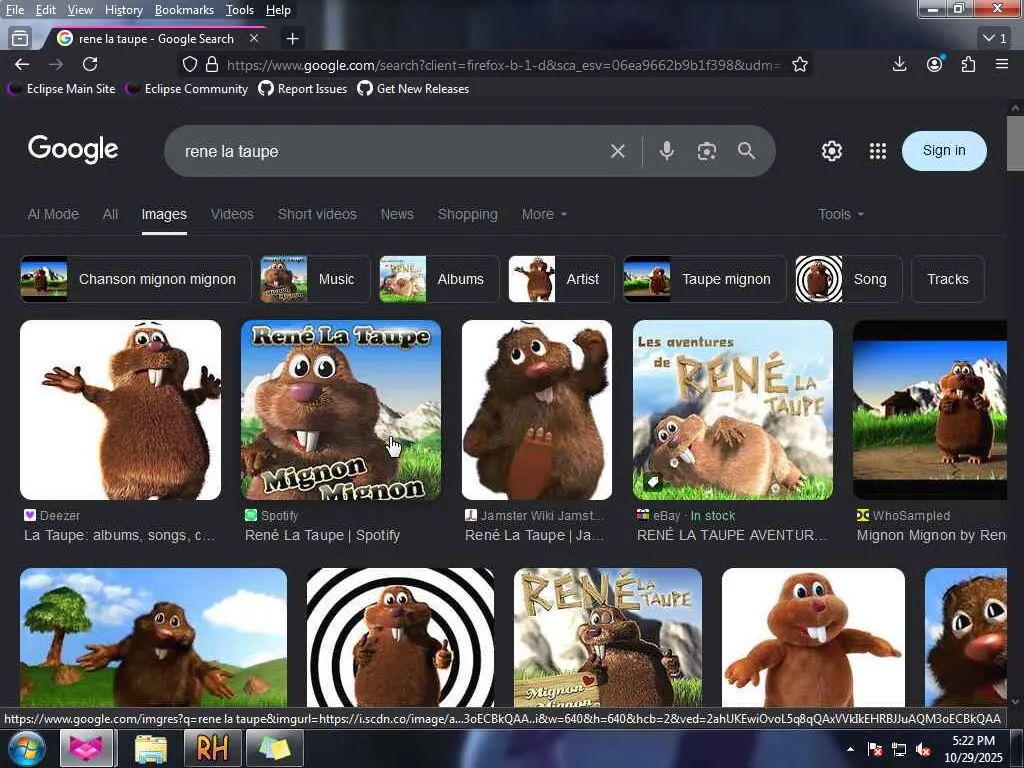Switch to the News tab
This screenshot has height=768, width=1024.
pos(397,214)
